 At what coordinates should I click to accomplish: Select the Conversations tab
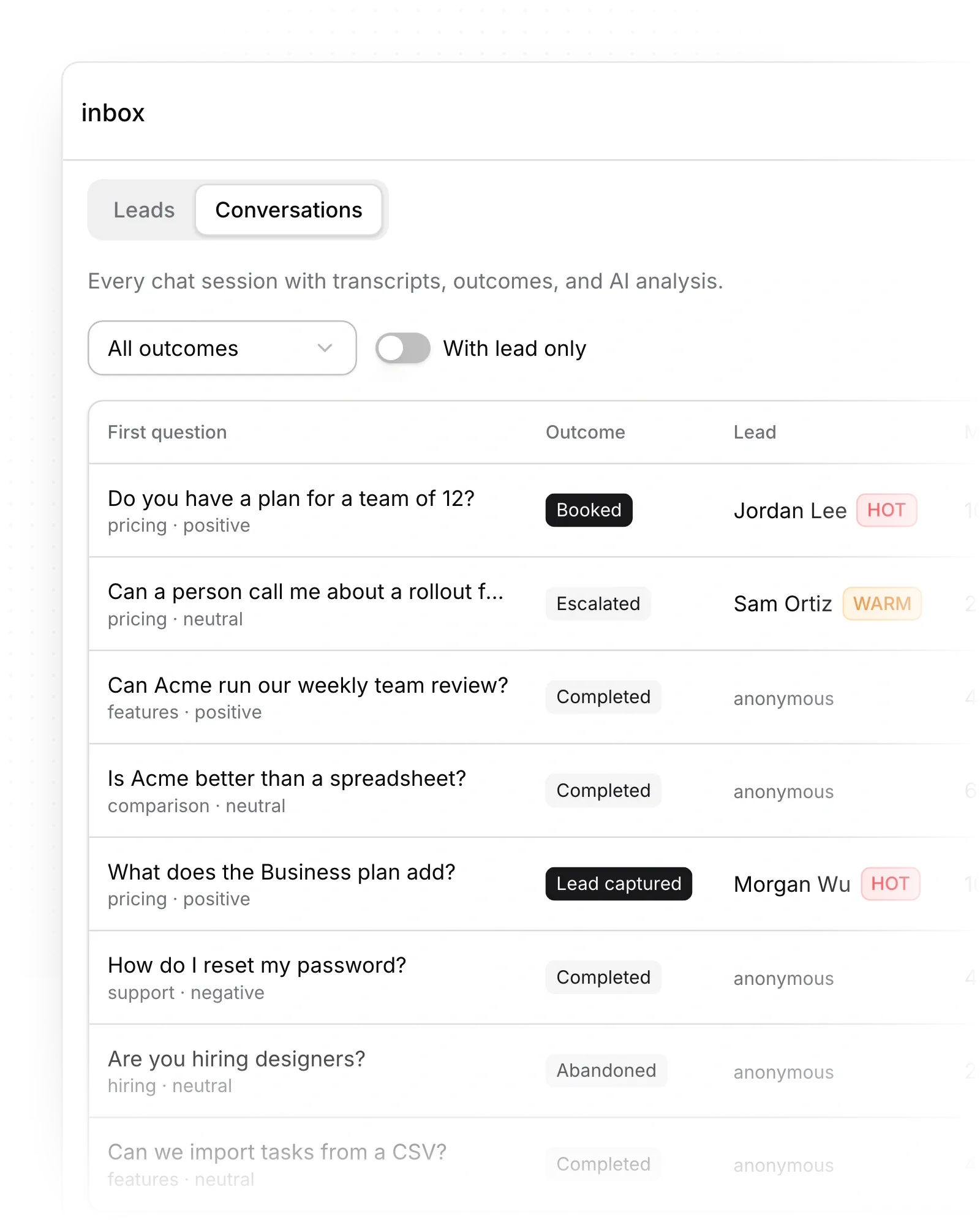(288, 210)
